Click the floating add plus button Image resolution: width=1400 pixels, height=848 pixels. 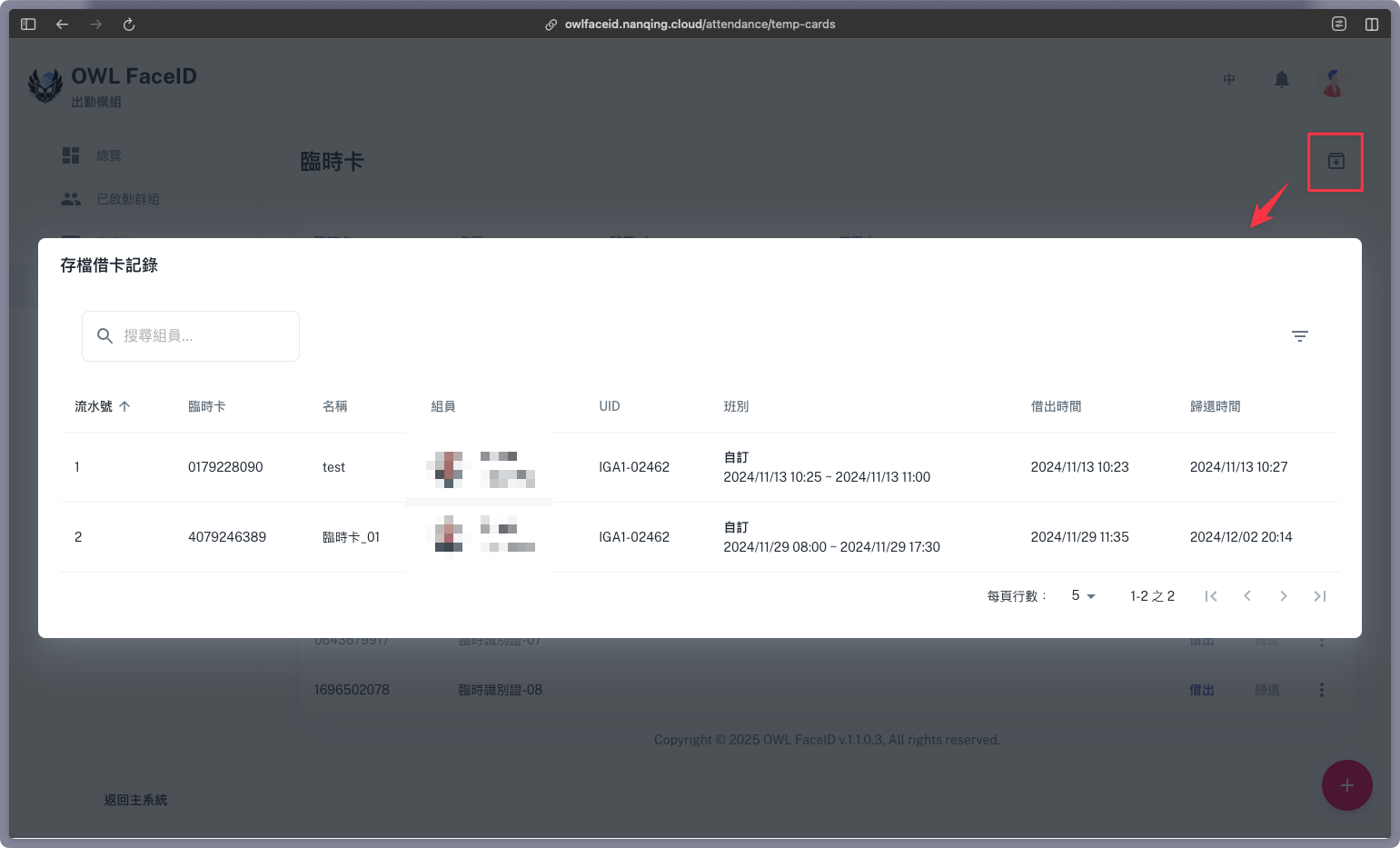coord(1346,785)
